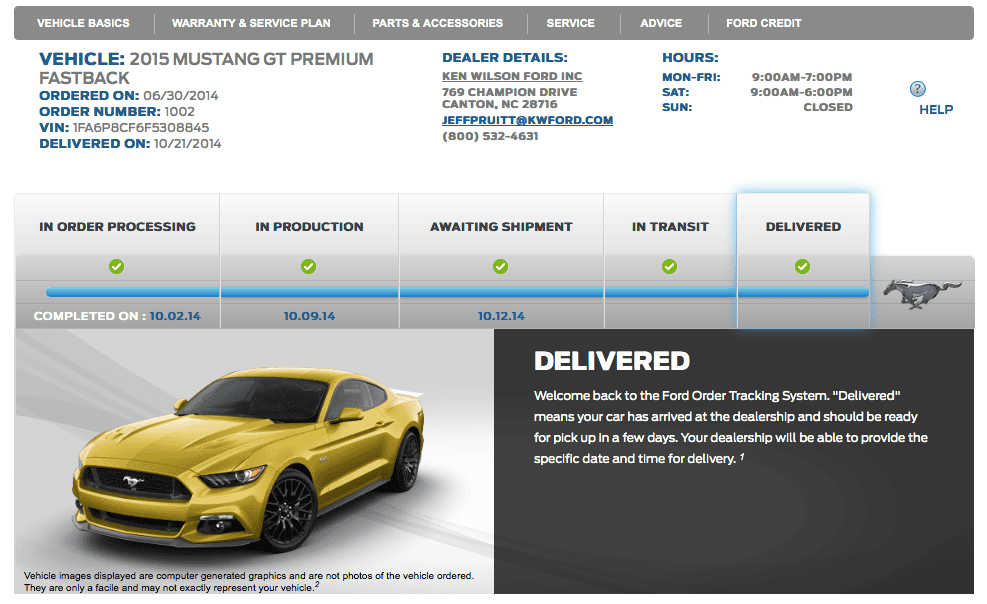Click completed date 10.09.14
The height and width of the screenshot is (604, 987).
coord(309,316)
